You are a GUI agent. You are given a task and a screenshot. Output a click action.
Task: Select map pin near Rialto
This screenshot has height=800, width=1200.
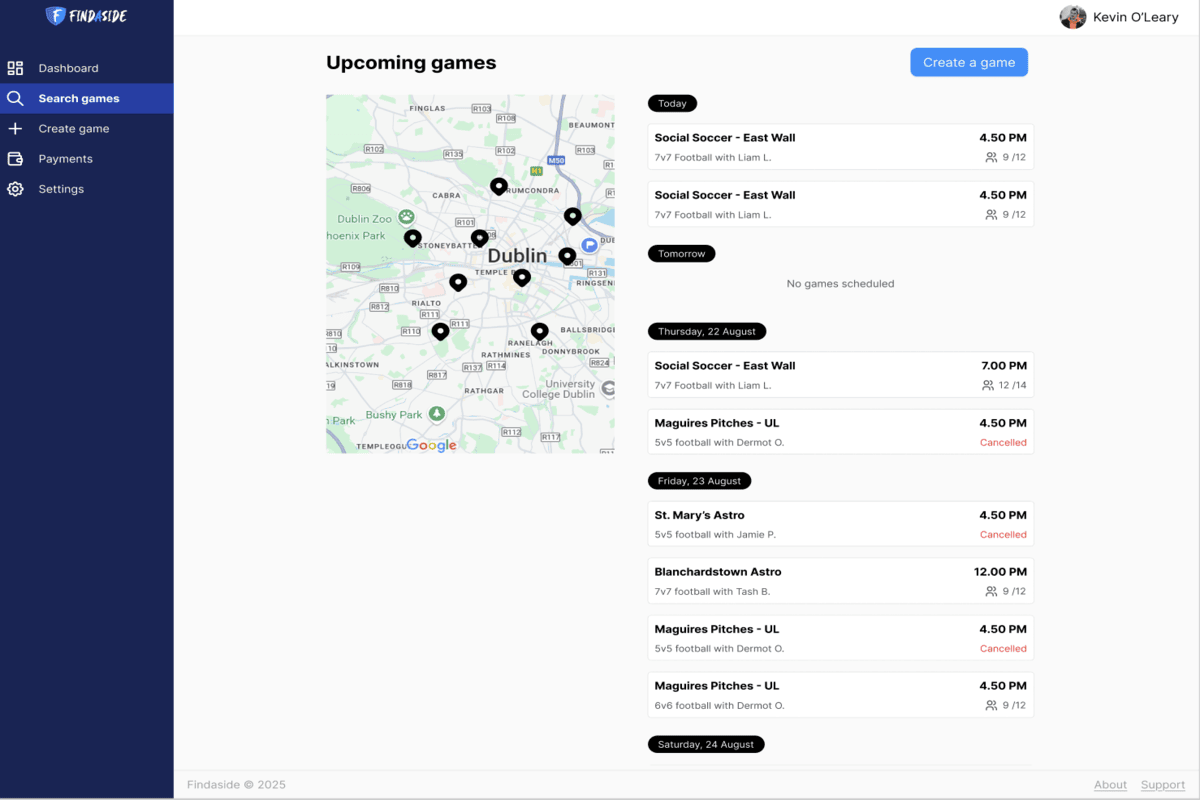pyautogui.click(x=457, y=283)
